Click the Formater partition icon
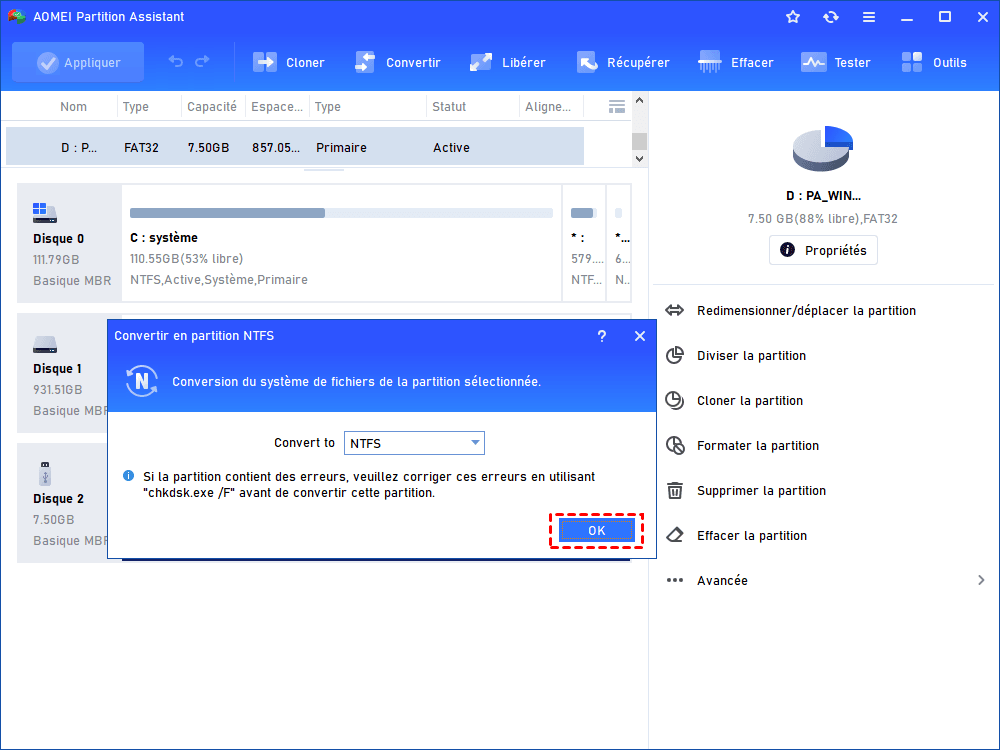Viewport: 1000px width, 750px height. pos(675,445)
